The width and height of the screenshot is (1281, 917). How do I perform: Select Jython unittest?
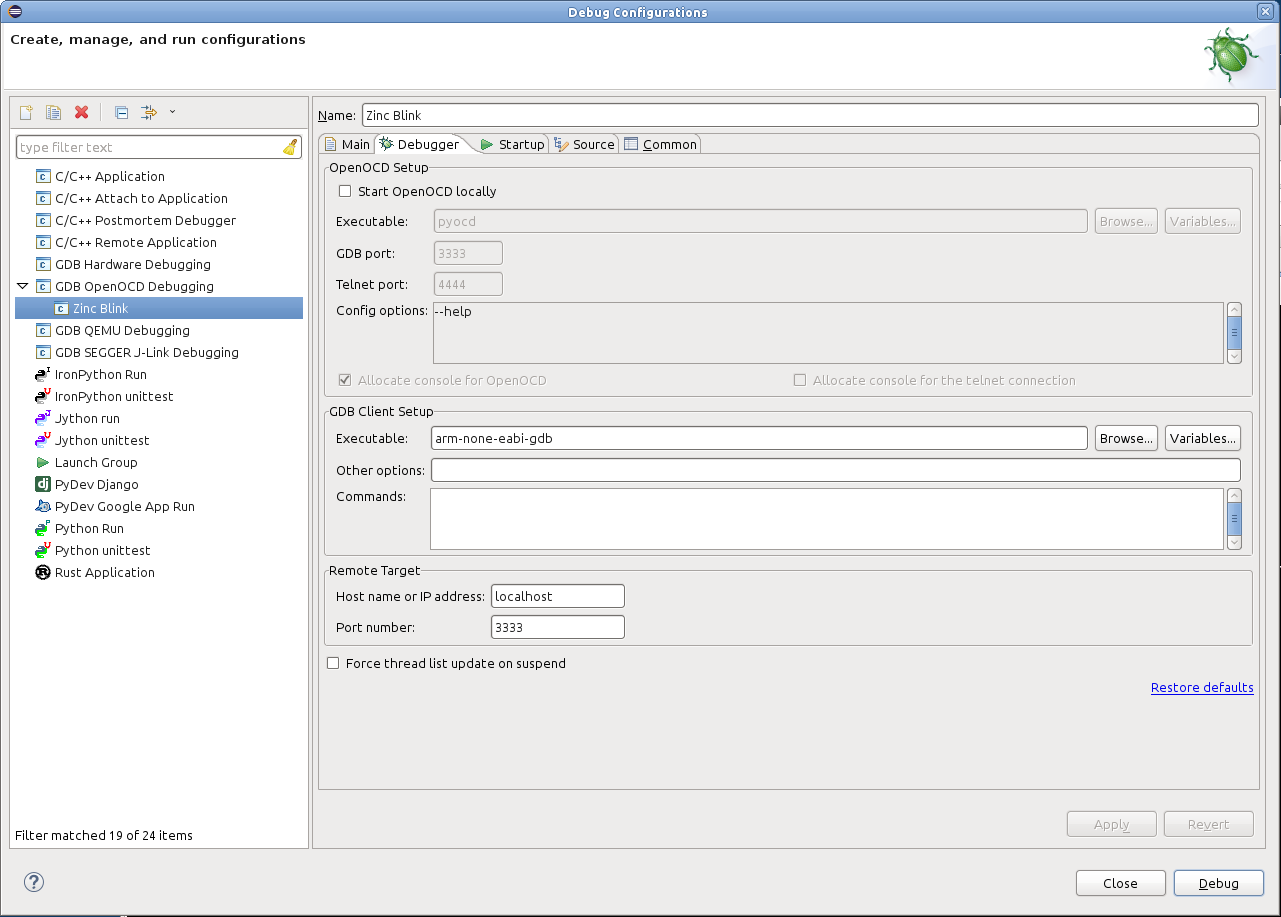[102, 440]
